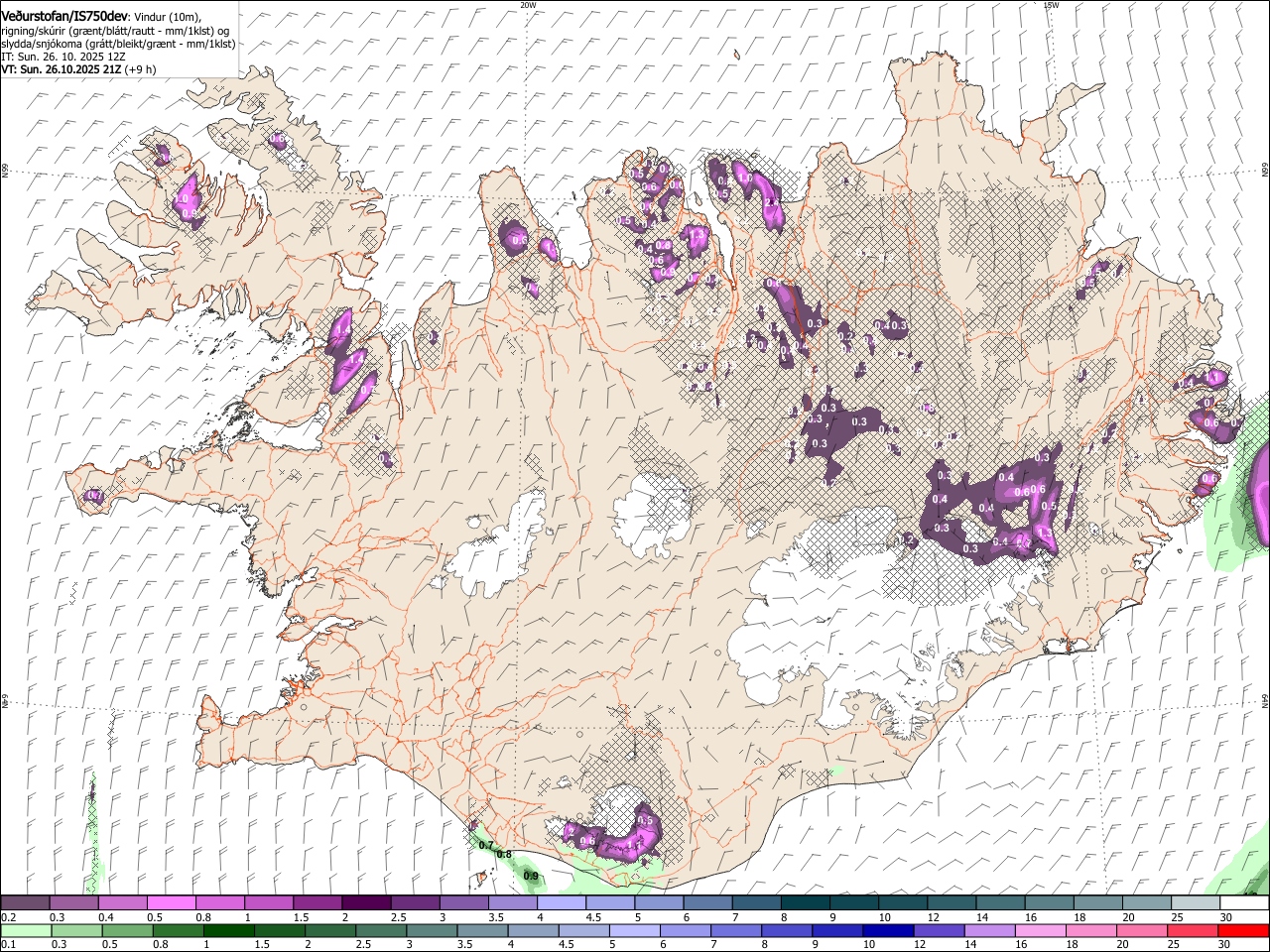Select upper scale swatch between 0.4 and 0.5
This screenshot has width=1270, height=952.
[122, 903]
